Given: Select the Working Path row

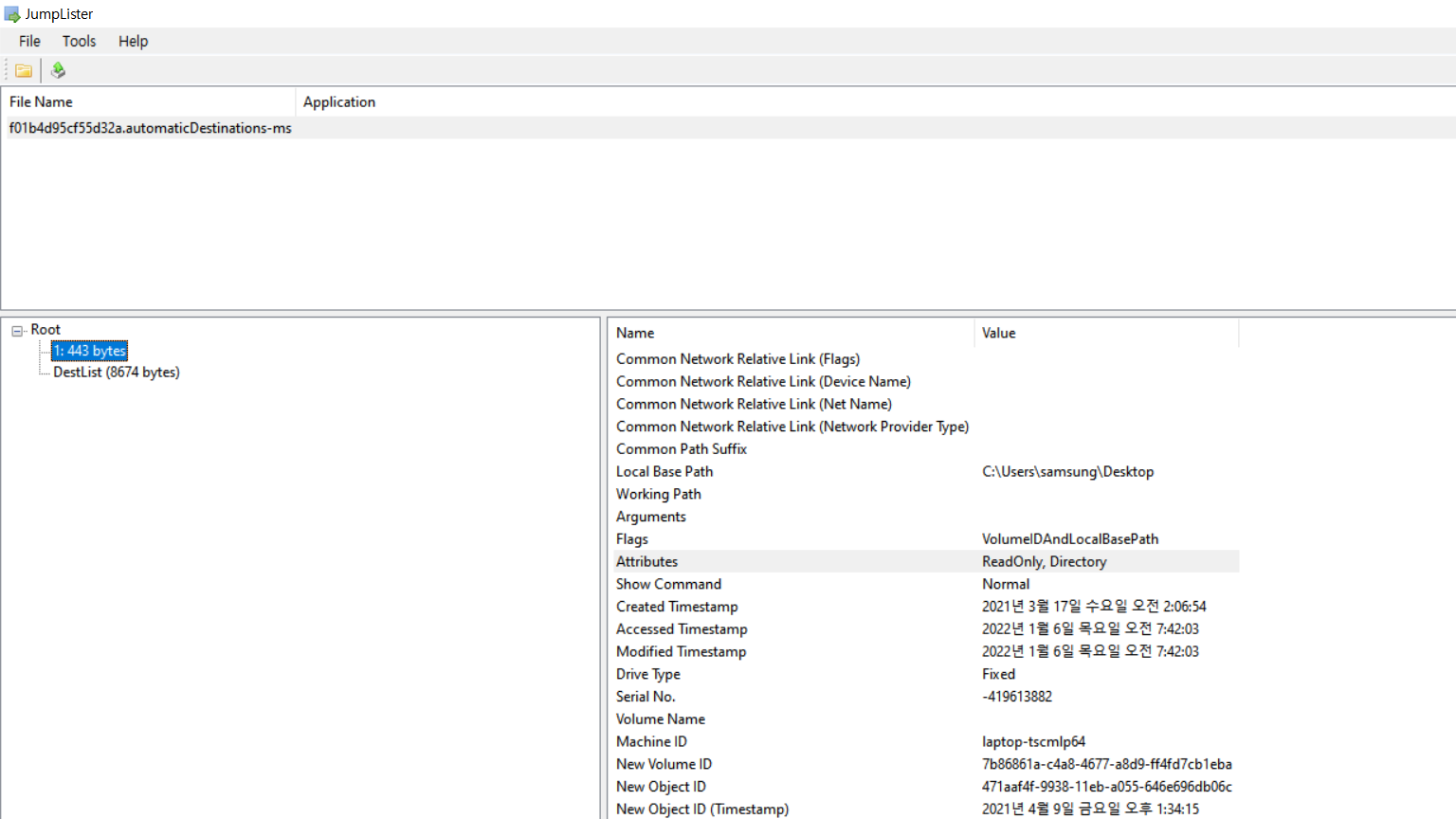Looking at the screenshot, I should (925, 495).
